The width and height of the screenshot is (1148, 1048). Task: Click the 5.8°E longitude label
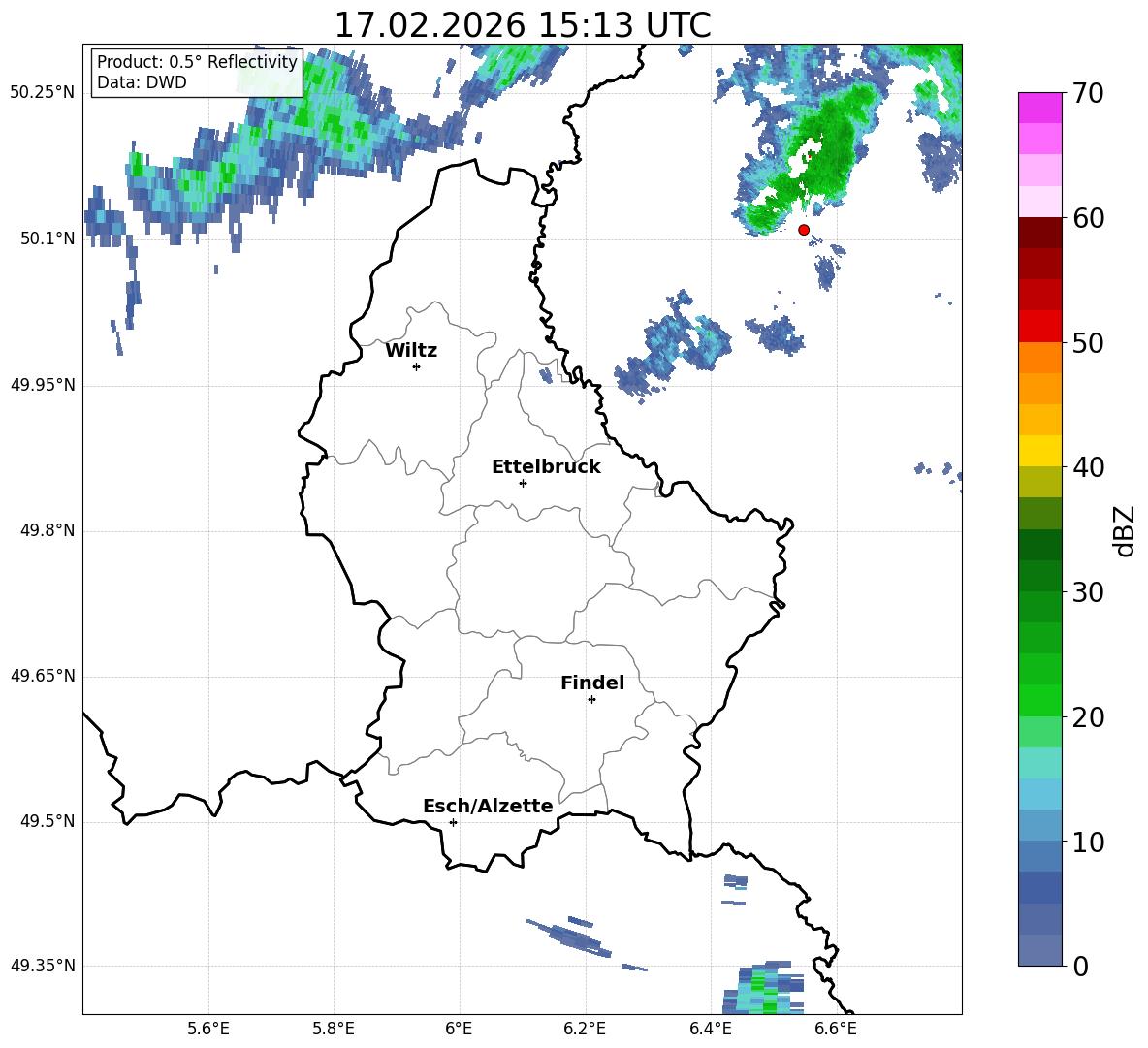(x=334, y=1029)
